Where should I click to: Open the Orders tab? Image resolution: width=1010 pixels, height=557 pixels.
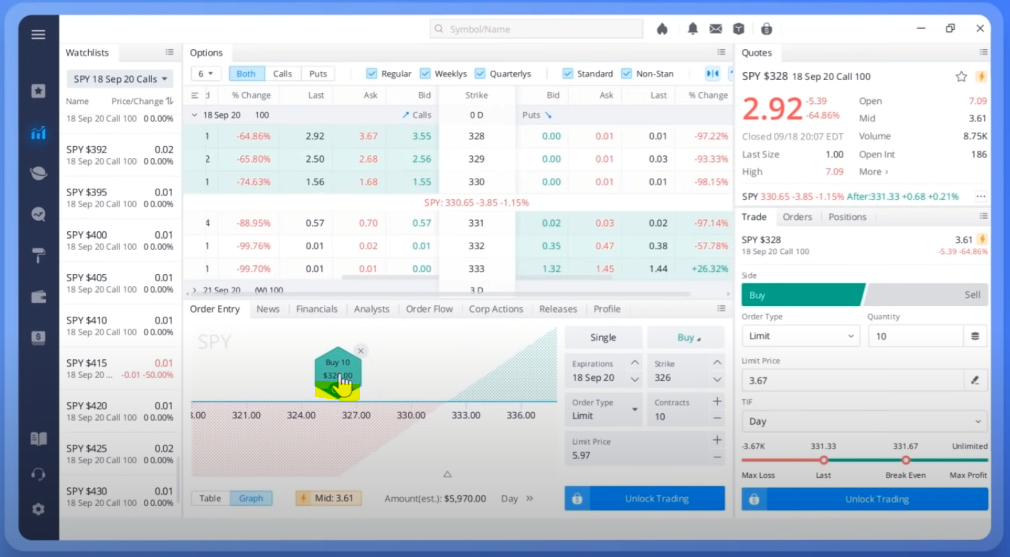(x=797, y=217)
